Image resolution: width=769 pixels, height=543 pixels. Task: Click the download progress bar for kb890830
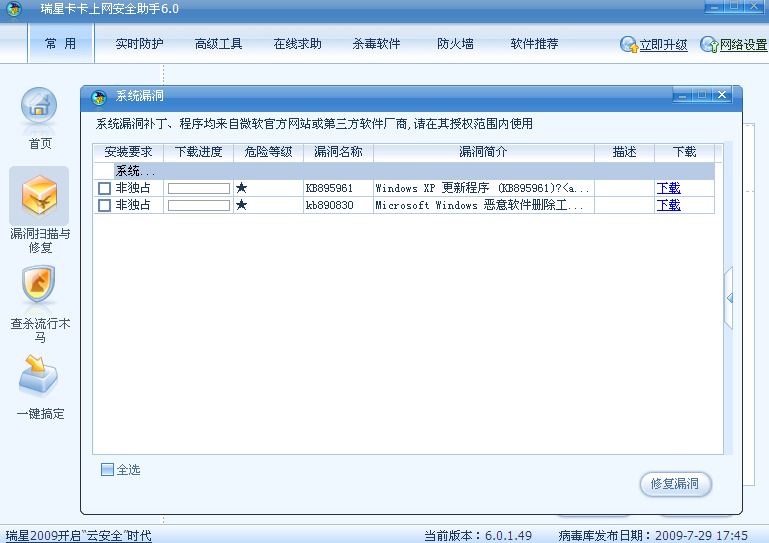(199, 206)
